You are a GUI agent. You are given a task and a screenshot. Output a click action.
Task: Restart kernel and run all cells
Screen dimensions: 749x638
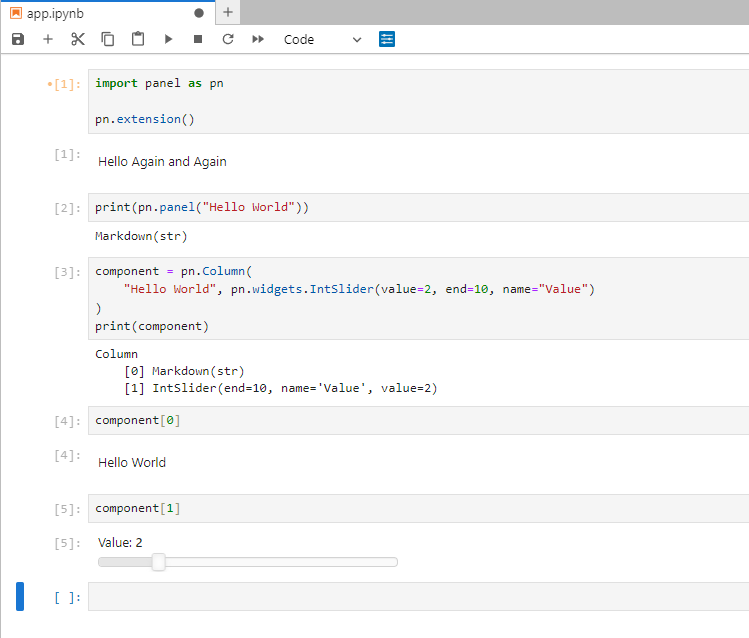tap(258, 39)
